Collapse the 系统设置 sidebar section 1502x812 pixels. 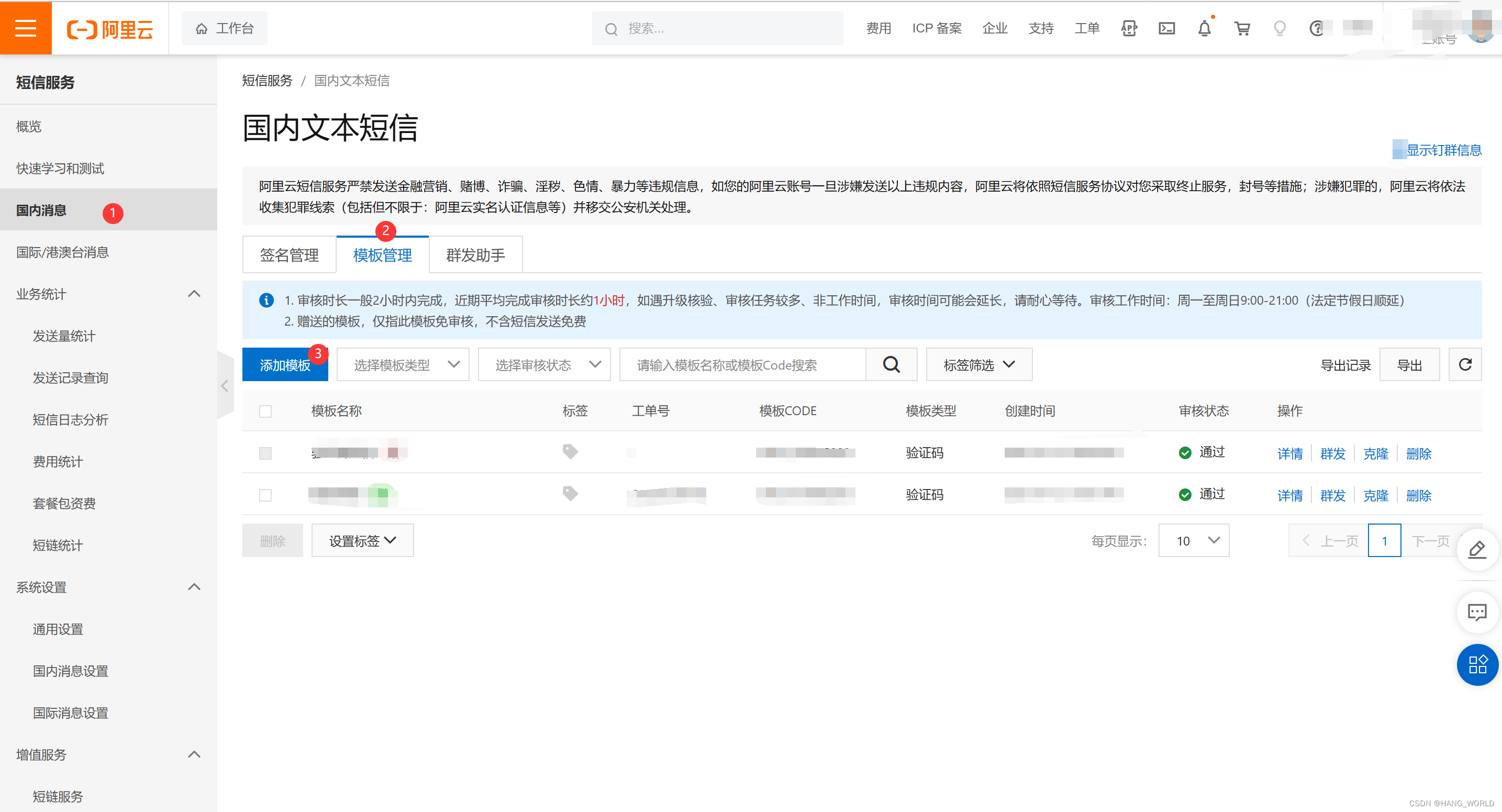194,587
